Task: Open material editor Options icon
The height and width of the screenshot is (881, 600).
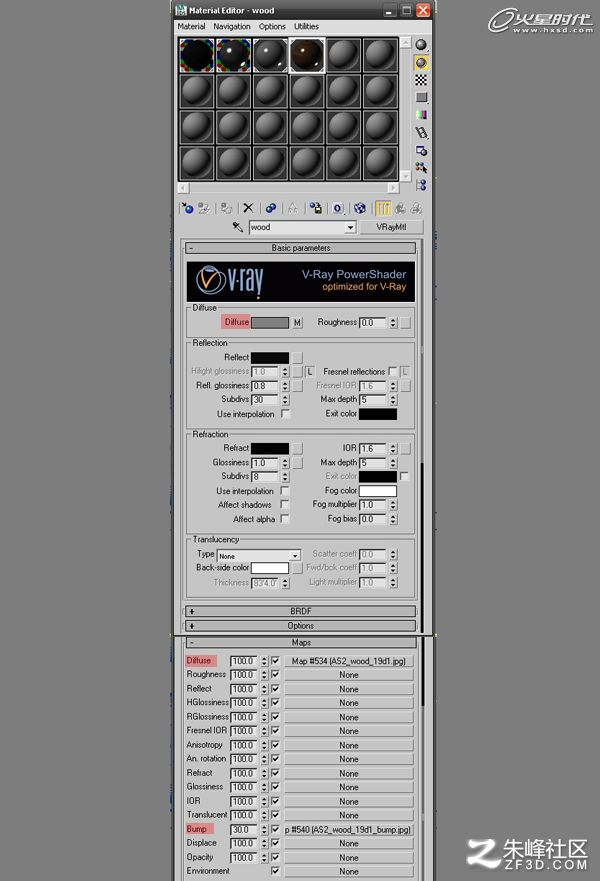Action: (421, 150)
